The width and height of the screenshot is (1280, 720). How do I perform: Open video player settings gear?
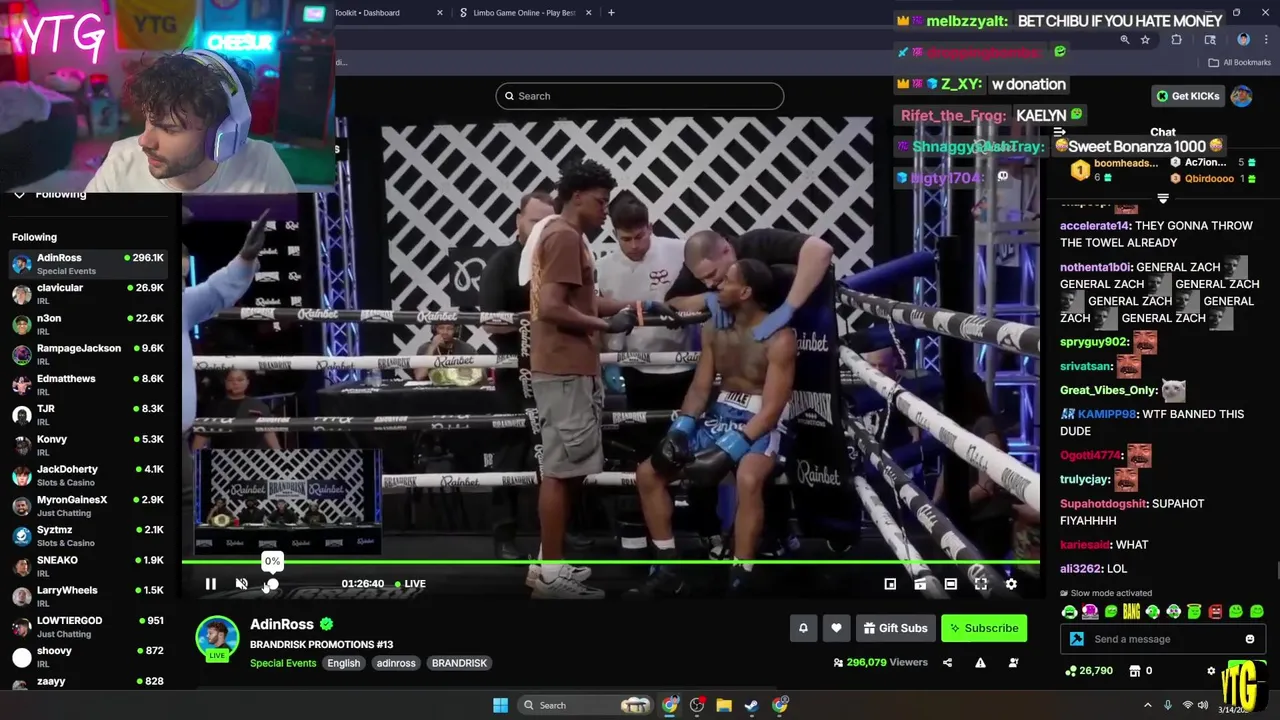[1011, 584]
